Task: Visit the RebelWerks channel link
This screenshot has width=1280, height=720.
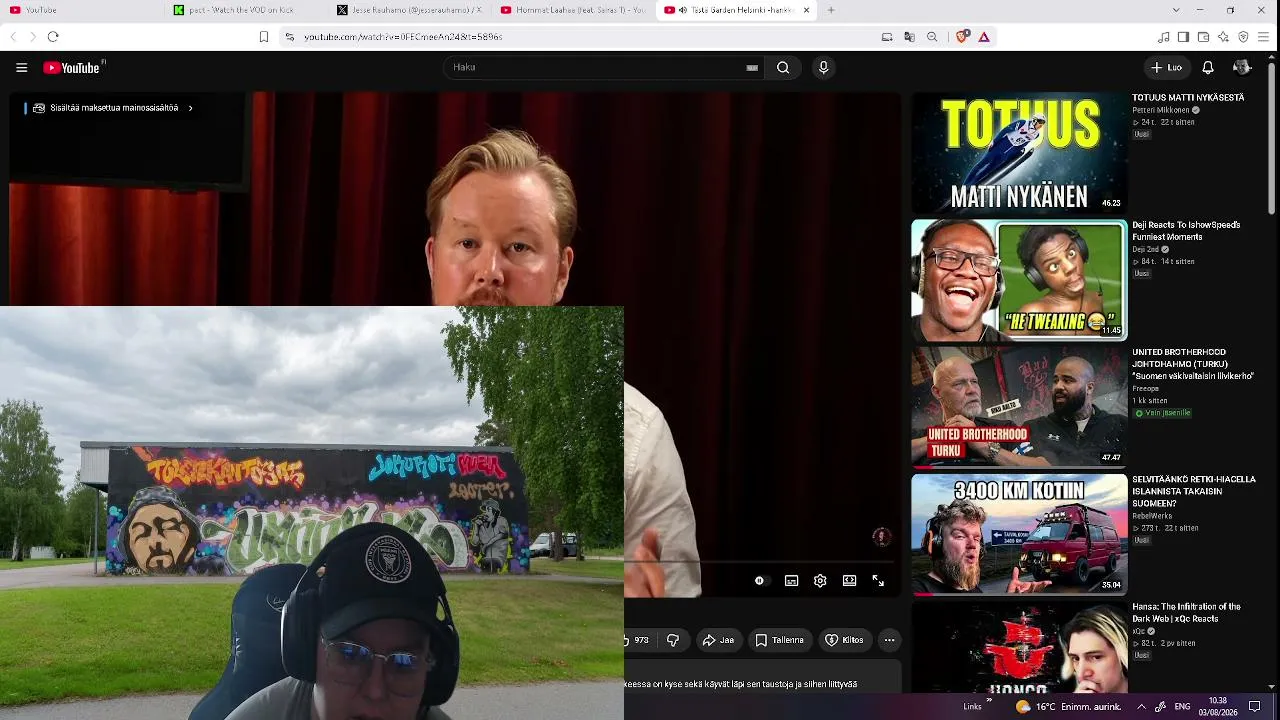Action: coord(1151,516)
